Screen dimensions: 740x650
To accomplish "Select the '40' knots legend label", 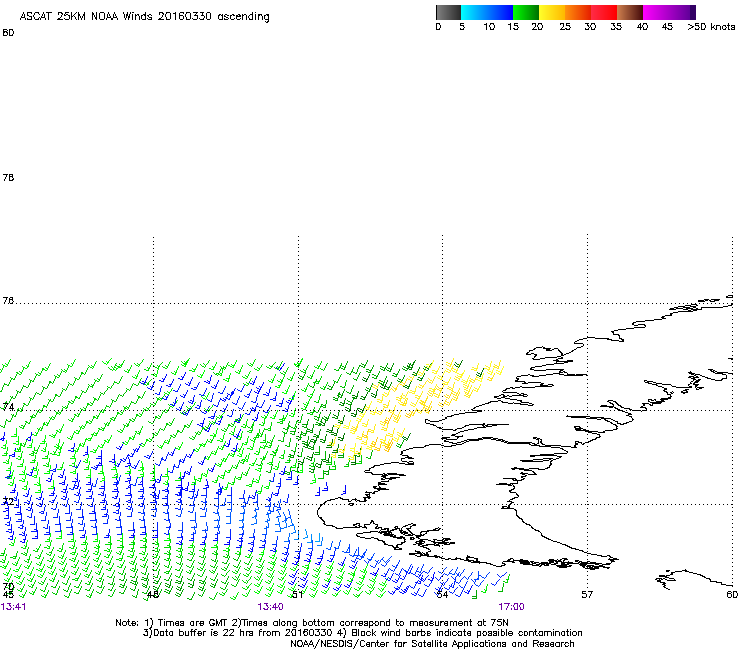I will click(x=642, y=27).
